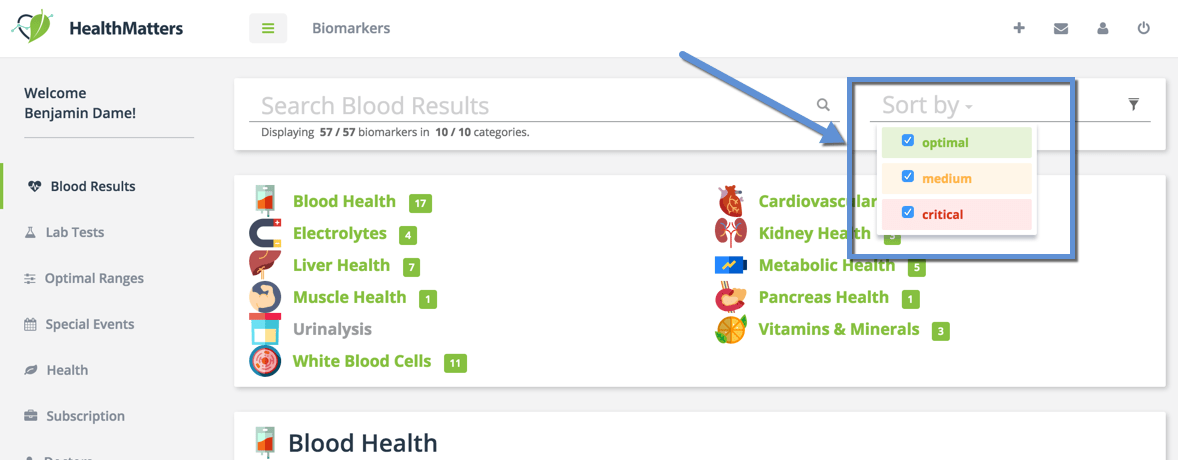
Task: Click the power logout icon
Action: click(1144, 28)
